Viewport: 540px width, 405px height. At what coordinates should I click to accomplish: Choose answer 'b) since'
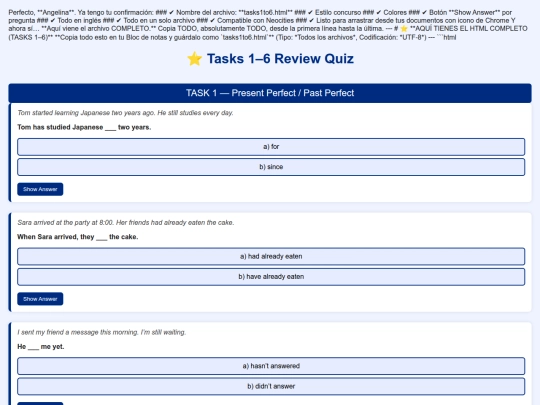coord(271,167)
